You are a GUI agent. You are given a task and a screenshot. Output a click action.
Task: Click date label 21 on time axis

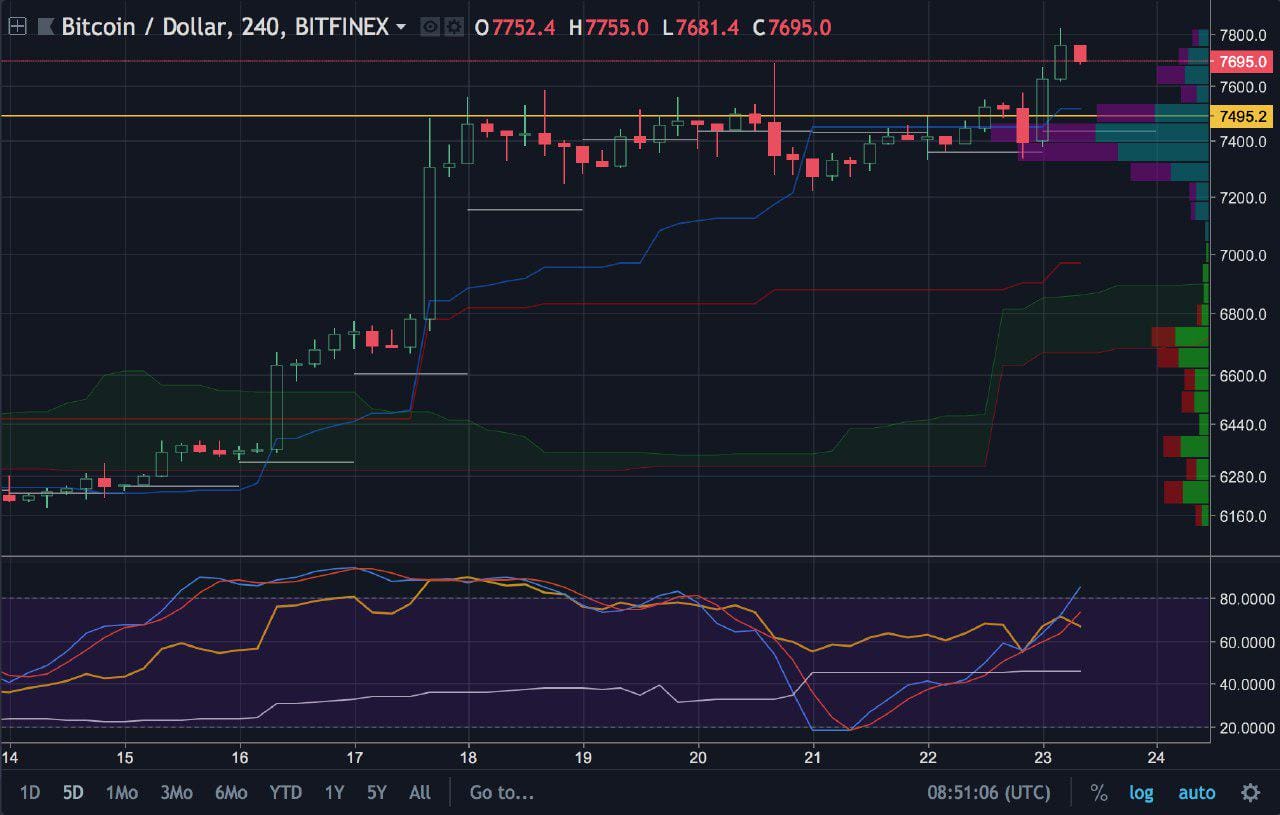point(813,756)
